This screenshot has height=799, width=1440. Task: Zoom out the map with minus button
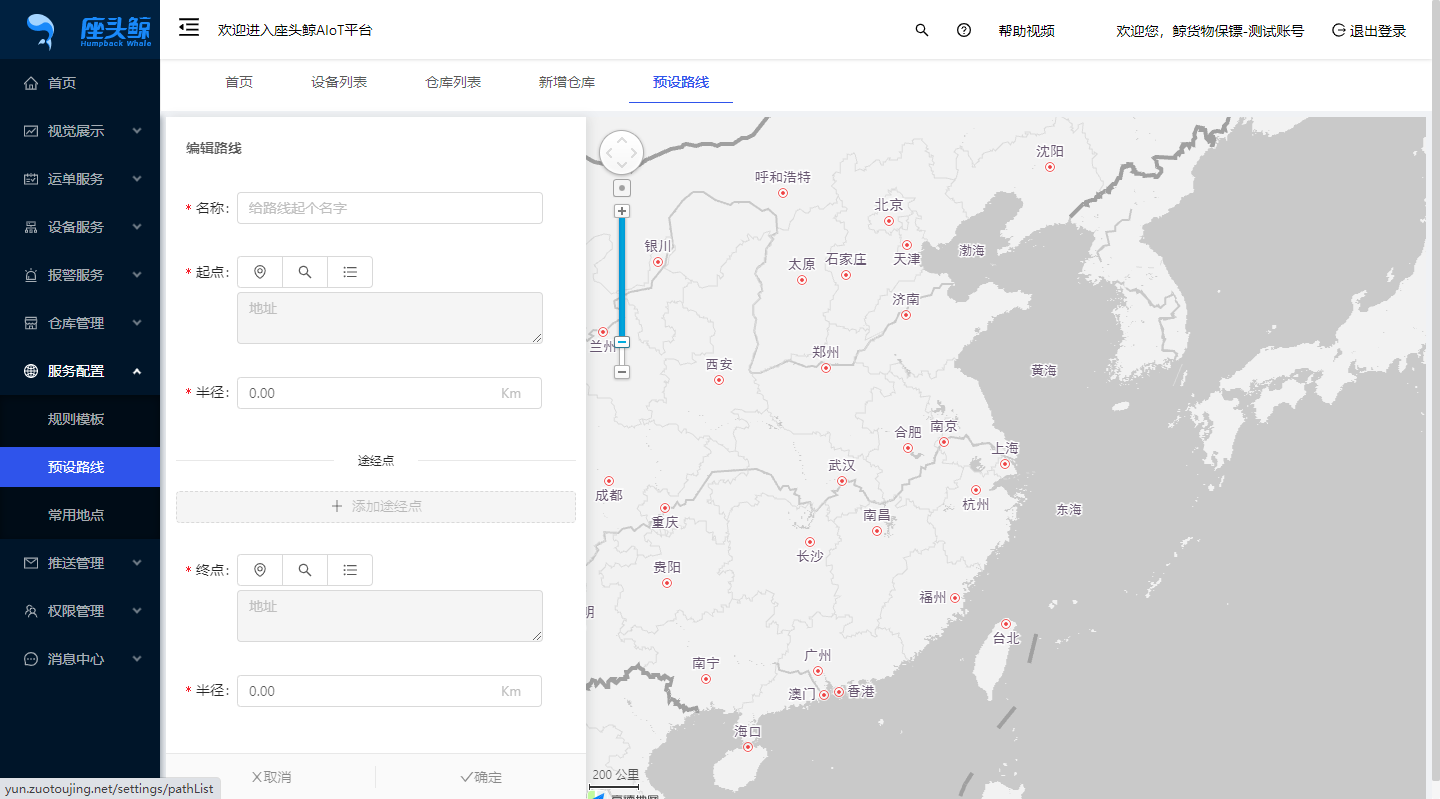(622, 372)
